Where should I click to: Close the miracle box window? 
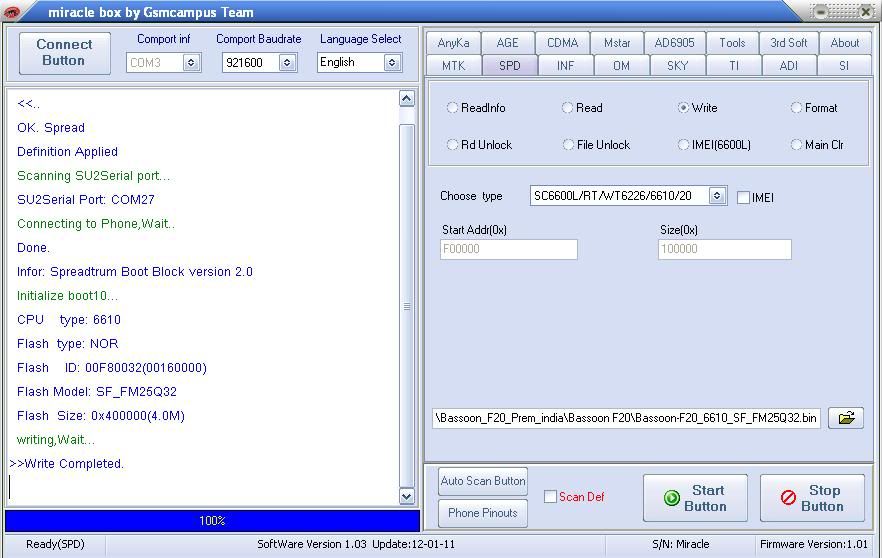866,12
